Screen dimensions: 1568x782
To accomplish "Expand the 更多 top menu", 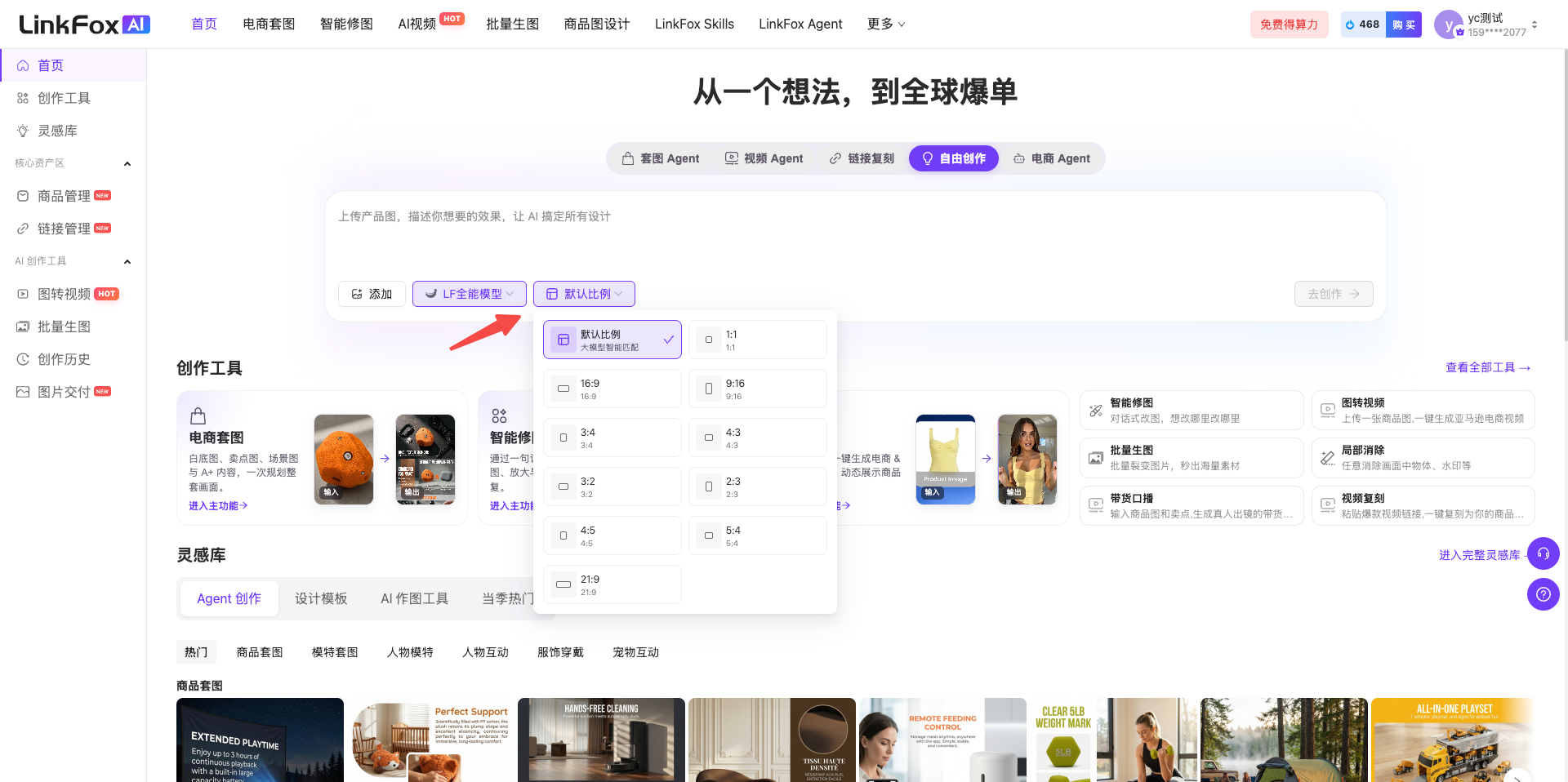I will (x=886, y=24).
